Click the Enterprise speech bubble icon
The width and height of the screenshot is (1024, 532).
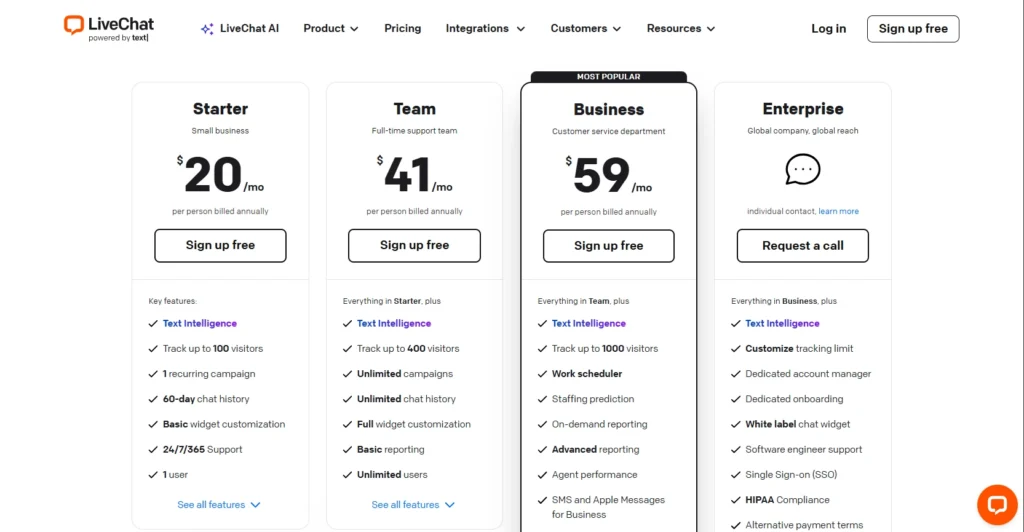point(803,170)
